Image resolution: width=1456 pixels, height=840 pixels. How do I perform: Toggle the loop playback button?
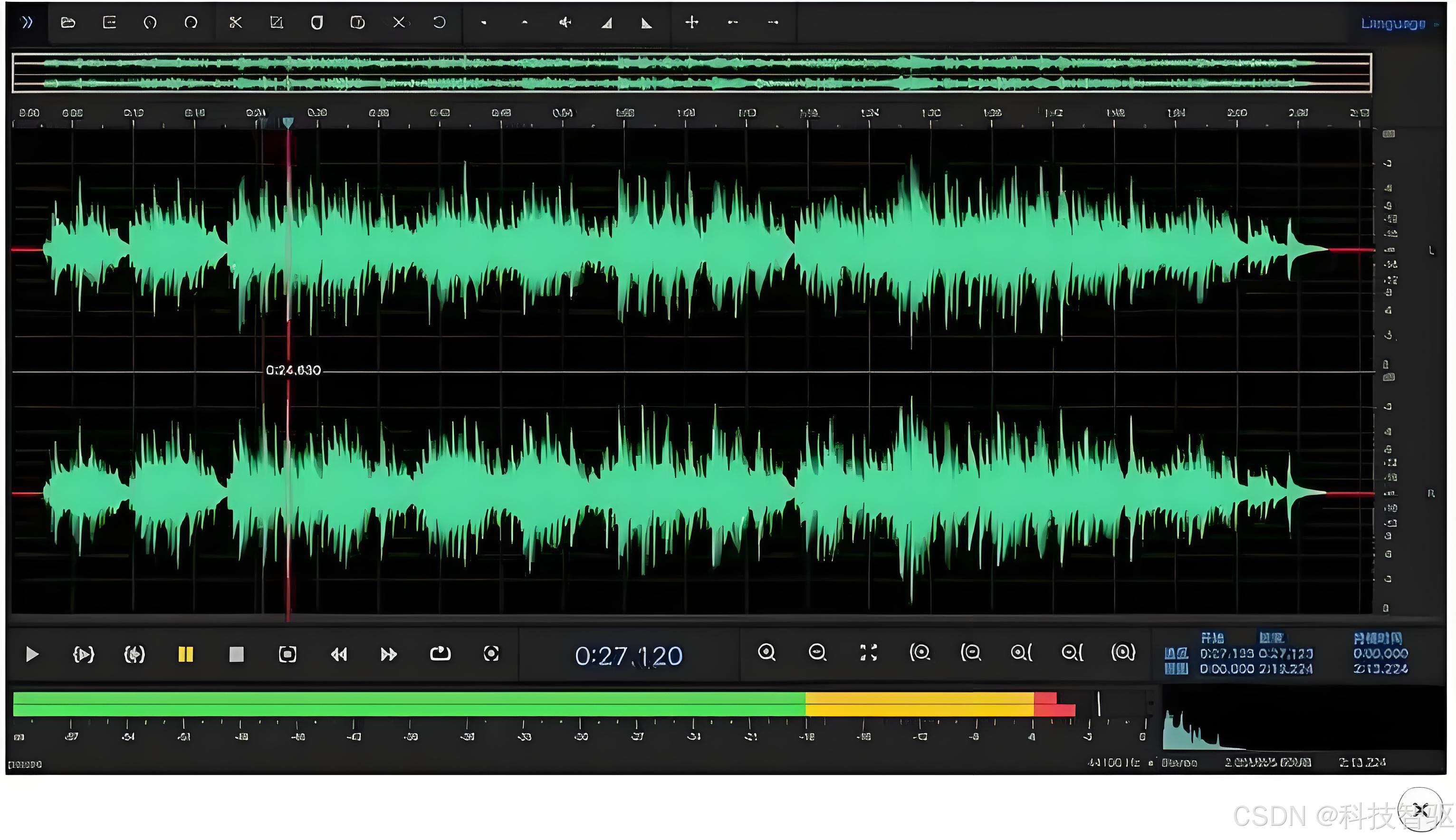pos(440,654)
